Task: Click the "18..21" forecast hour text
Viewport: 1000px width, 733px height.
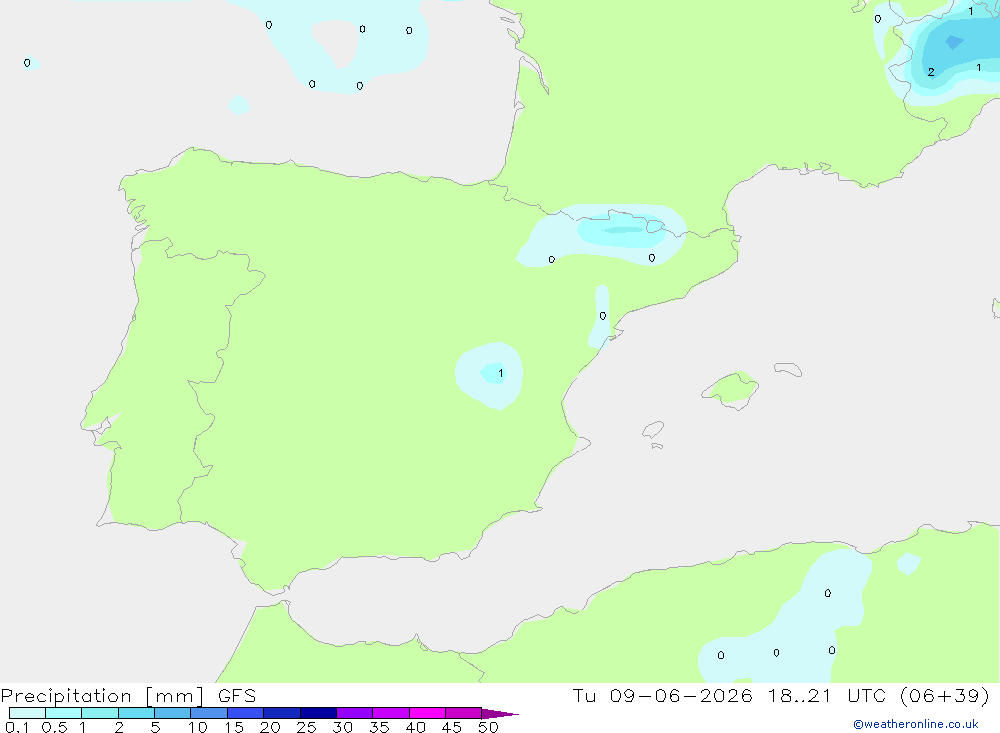Action: click(x=800, y=695)
